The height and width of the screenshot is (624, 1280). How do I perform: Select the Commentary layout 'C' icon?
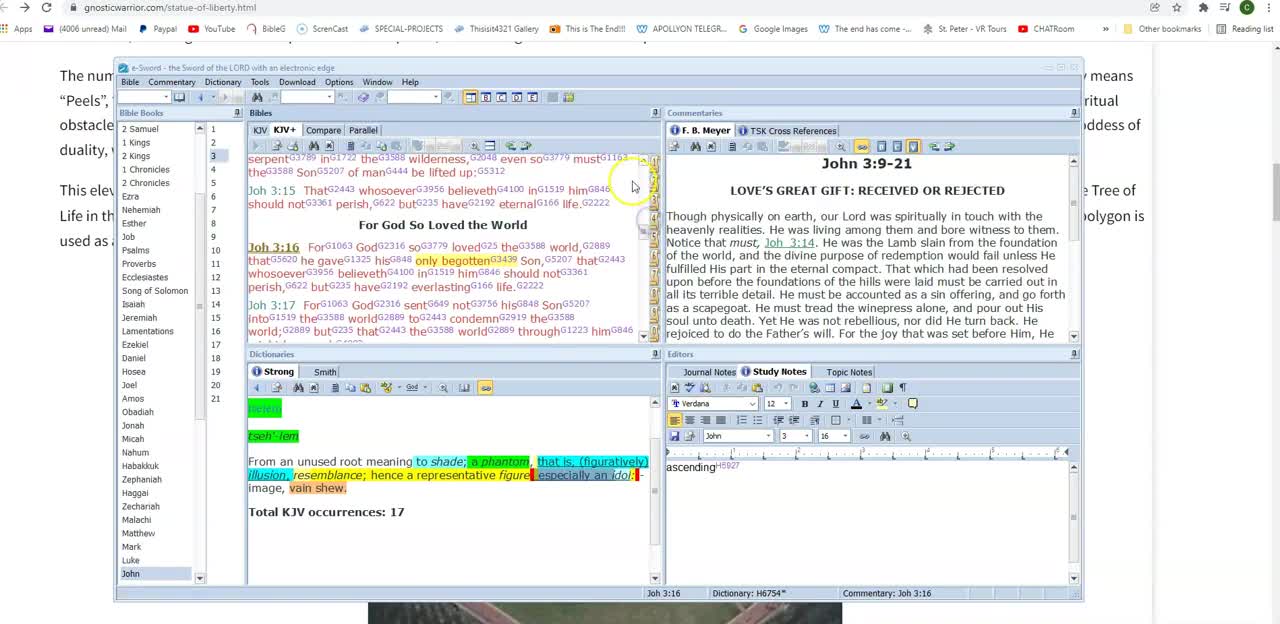click(501, 97)
